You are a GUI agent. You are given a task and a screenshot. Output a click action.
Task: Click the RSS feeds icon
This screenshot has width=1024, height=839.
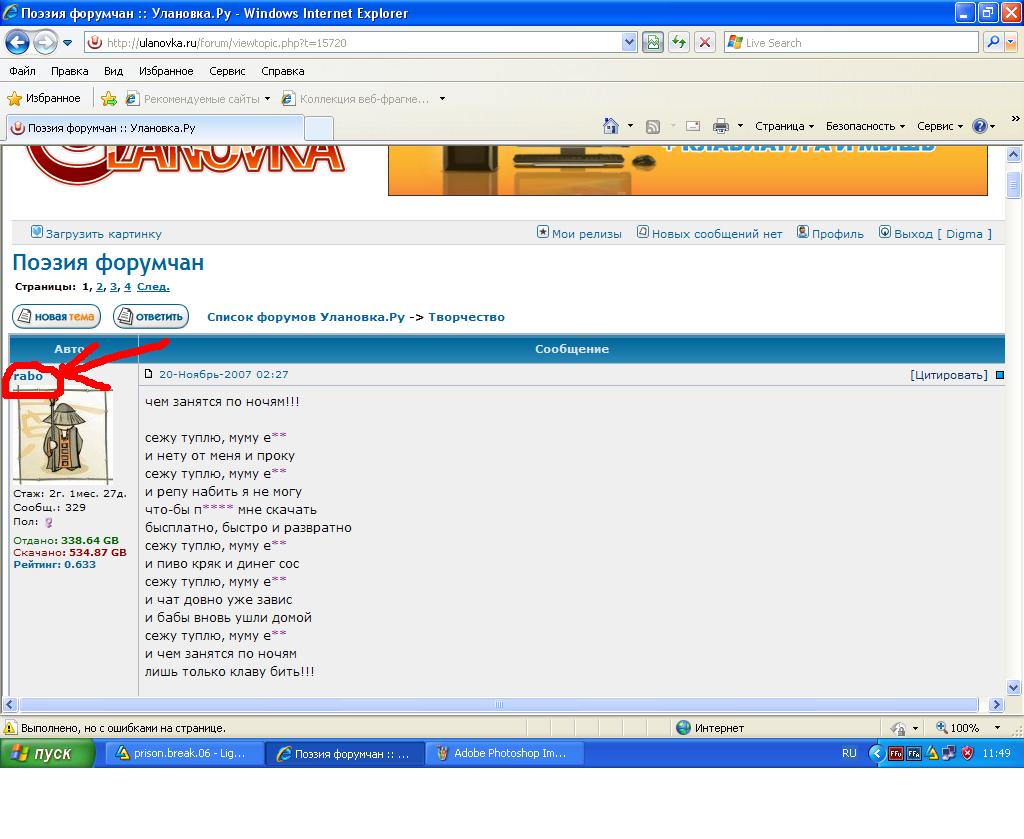pos(653,126)
